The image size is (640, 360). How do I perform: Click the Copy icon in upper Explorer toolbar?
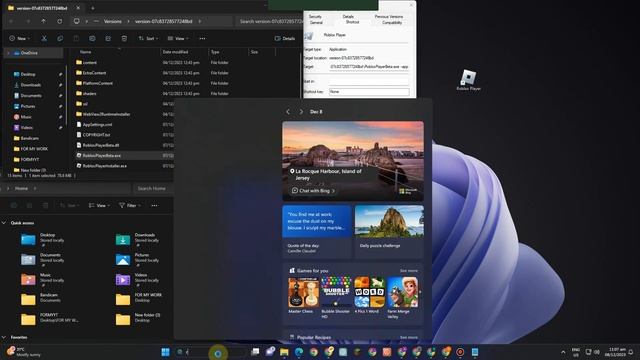[x=60, y=38]
